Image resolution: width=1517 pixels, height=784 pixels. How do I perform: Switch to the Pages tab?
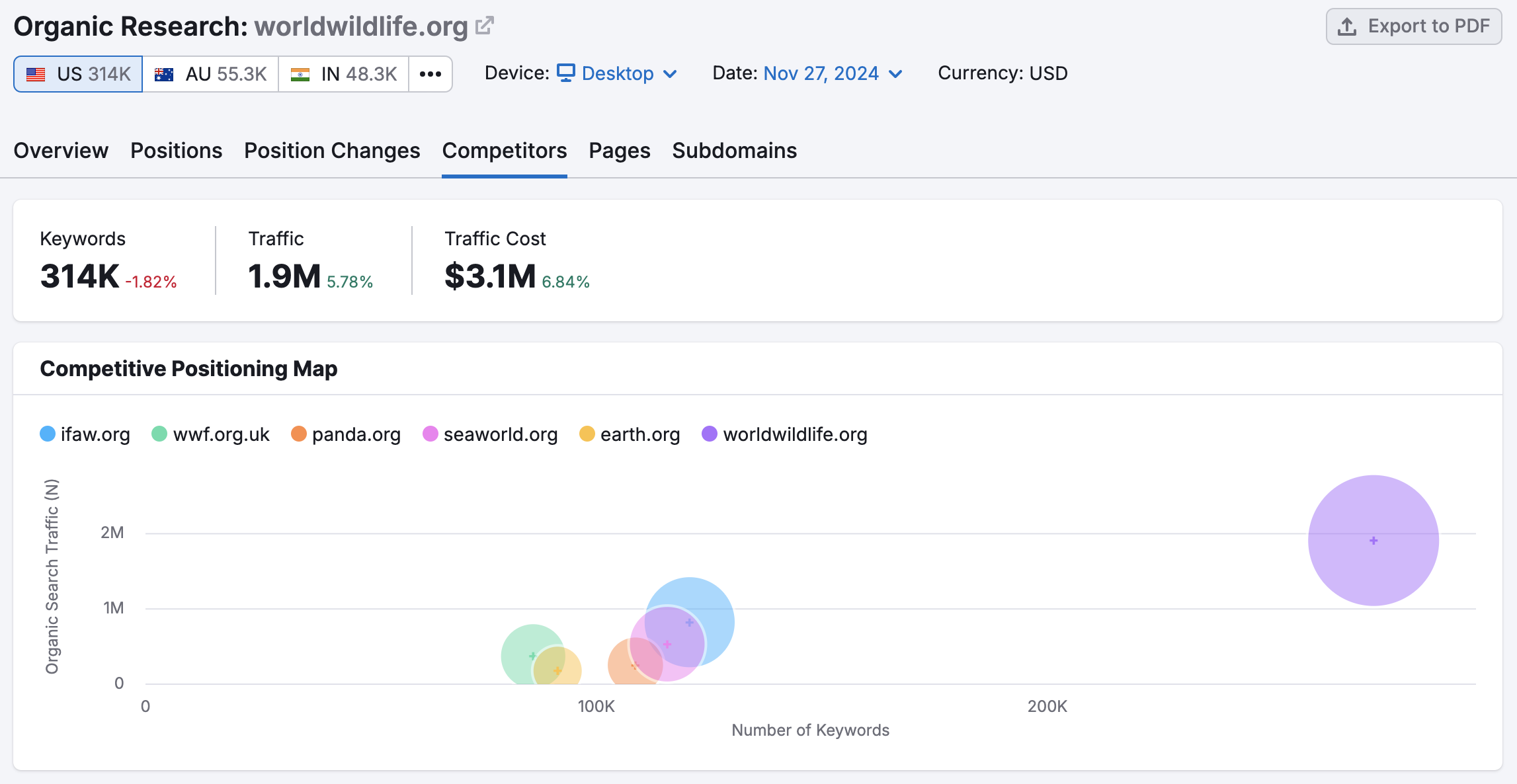tap(620, 151)
